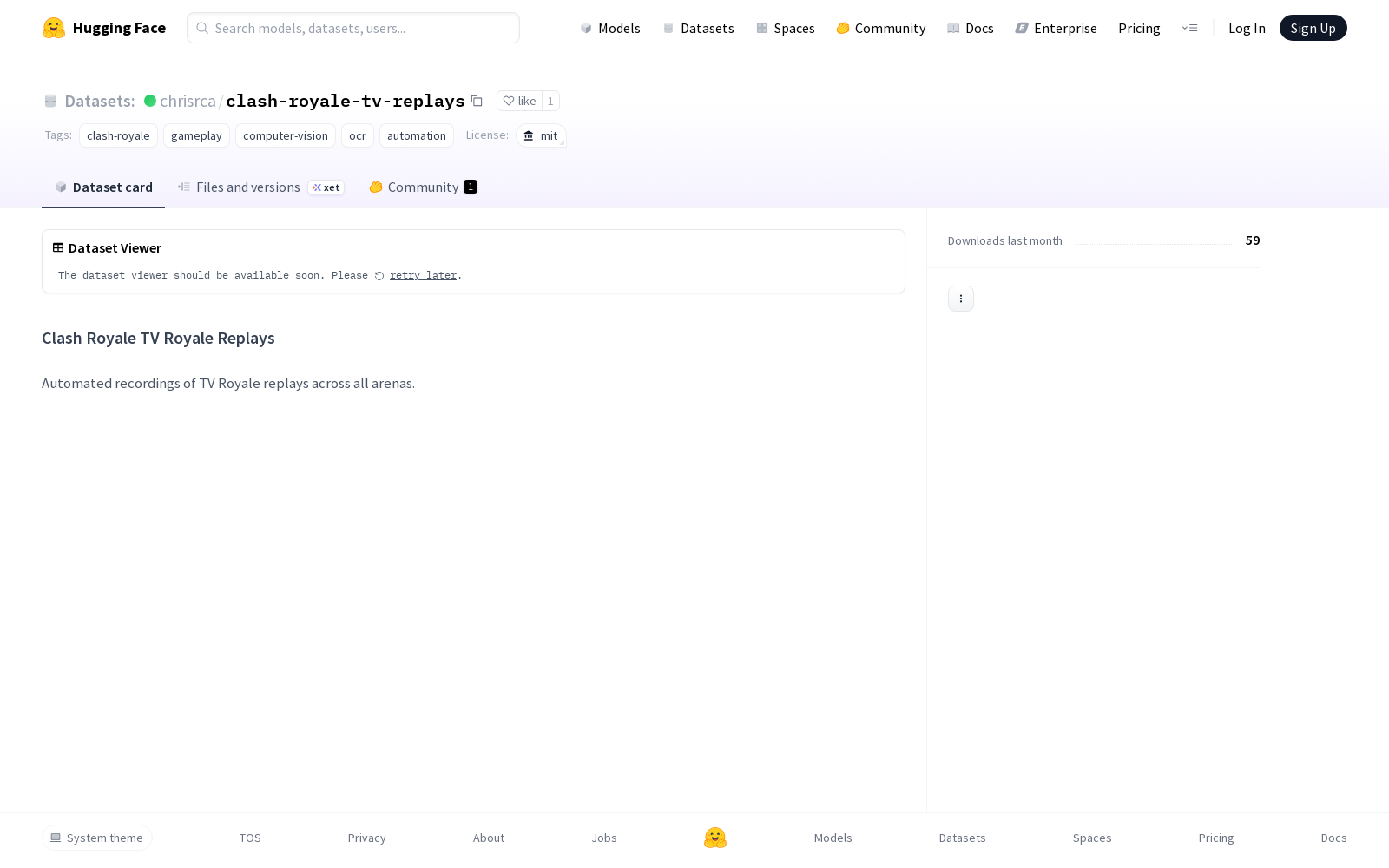Click the downloads count 59
The height and width of the screenshot is (868, 1389).
[1253, 240]
